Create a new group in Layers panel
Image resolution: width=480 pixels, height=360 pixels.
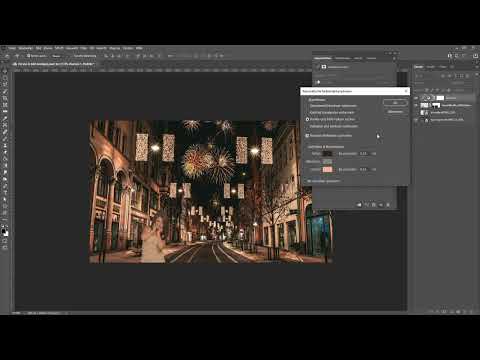[x=458, y=311]
